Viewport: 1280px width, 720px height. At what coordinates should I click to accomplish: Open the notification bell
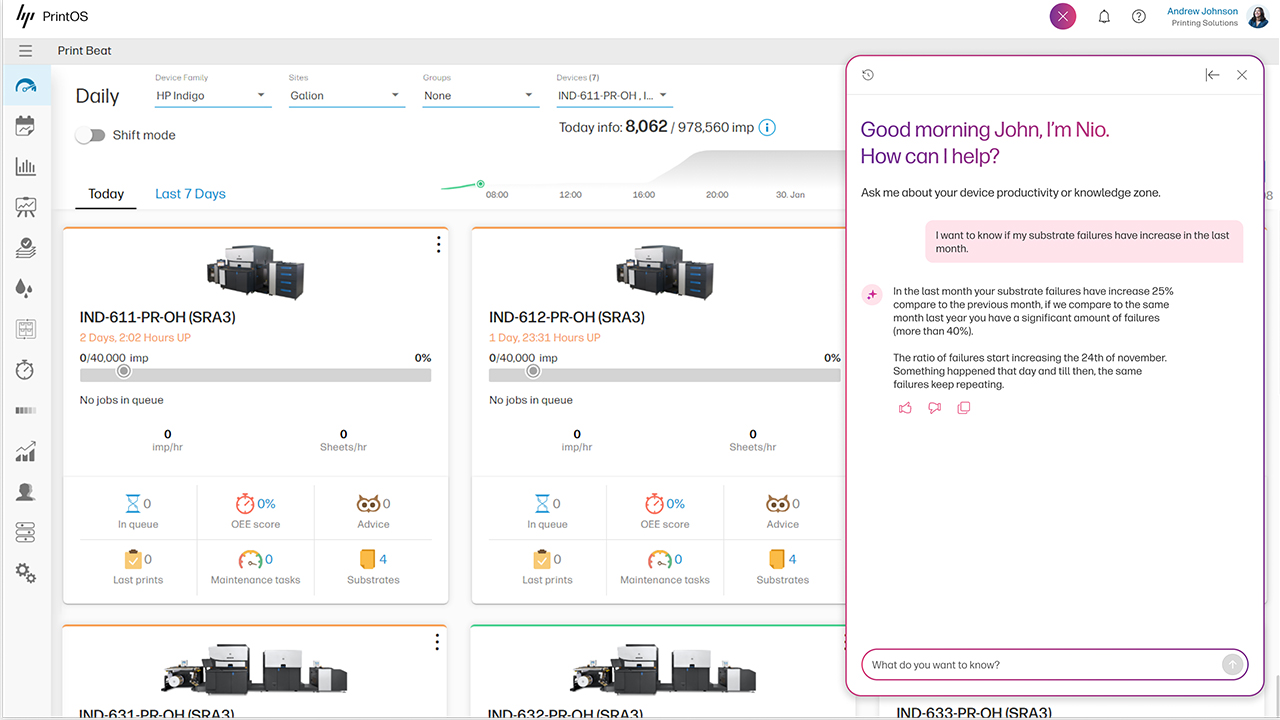(1104, 16)
